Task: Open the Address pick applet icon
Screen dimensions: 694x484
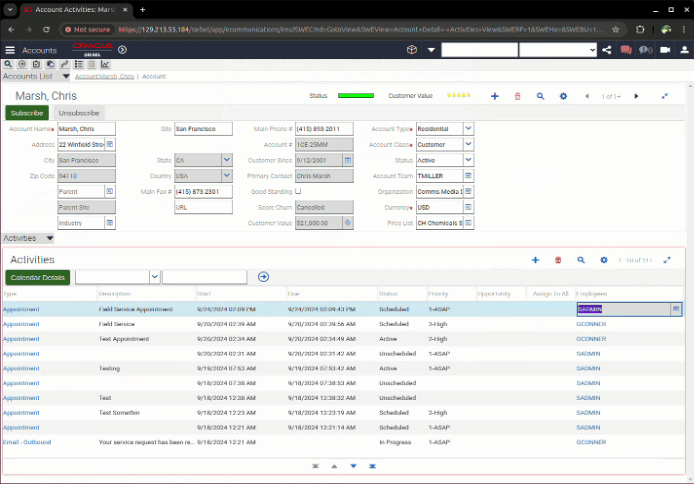Action: pyautogui.click(x=110, y=144)
